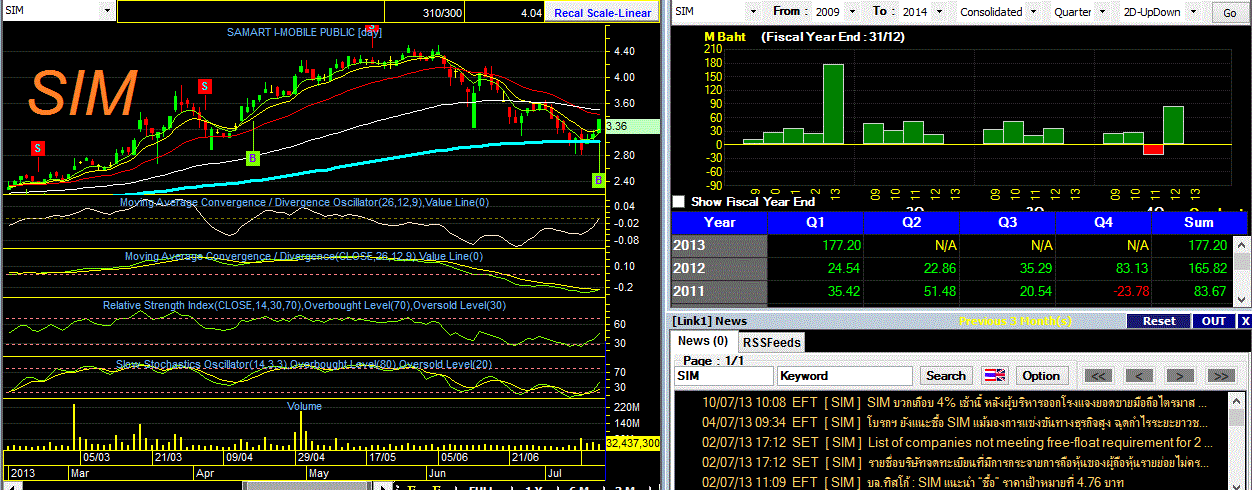This screenshot has width=1252, height=490.
Task: Click the 2011 year row header
Action: tap(719, 291)
